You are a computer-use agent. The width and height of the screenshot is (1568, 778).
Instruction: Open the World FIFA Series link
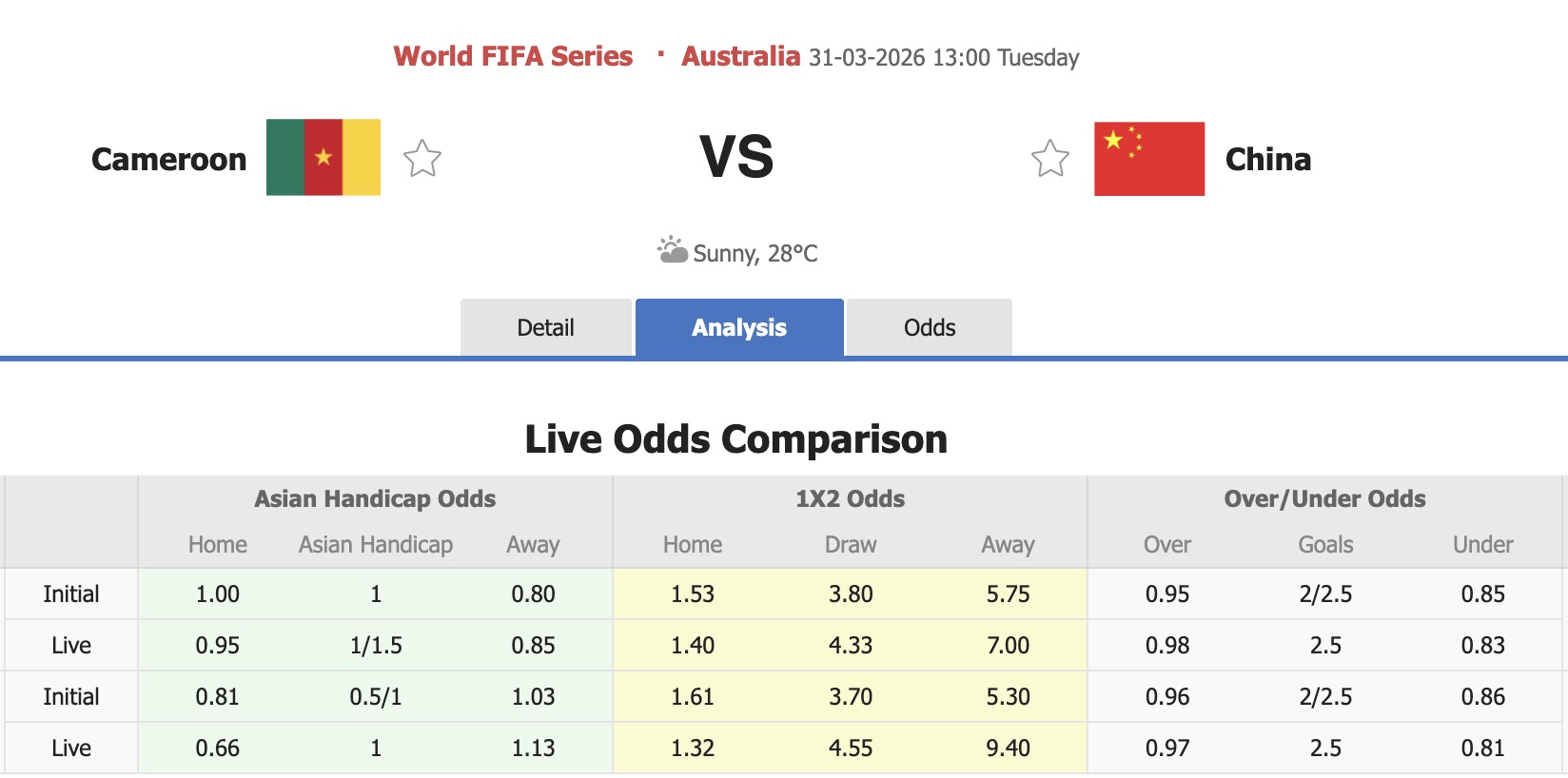(515, 56)
